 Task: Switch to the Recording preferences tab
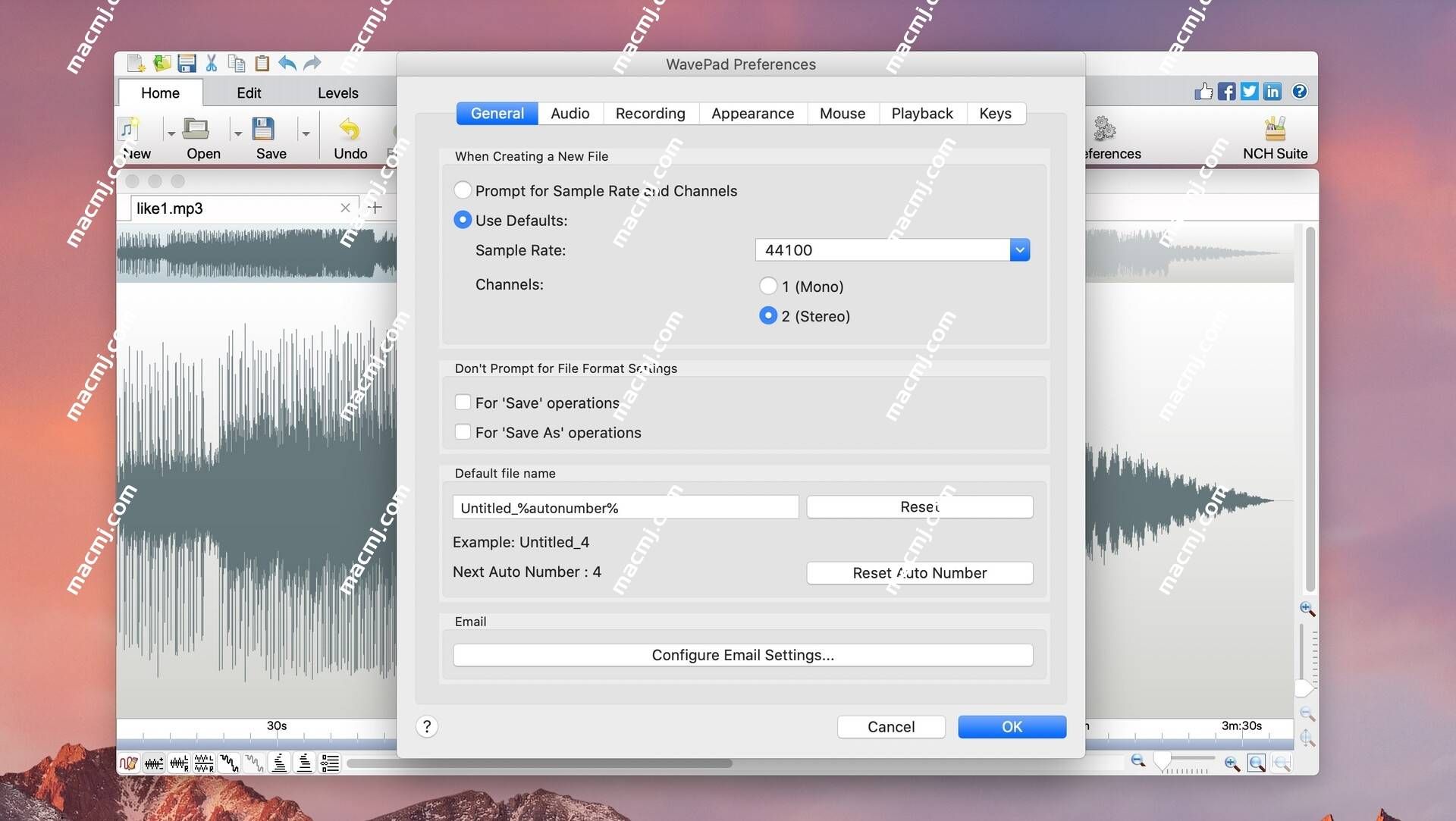click(650, 113)
